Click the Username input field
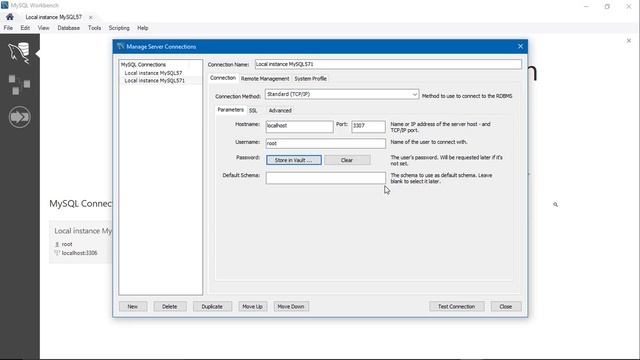The width and height of the screenshot is (640, 360). [x=325, y=143]
